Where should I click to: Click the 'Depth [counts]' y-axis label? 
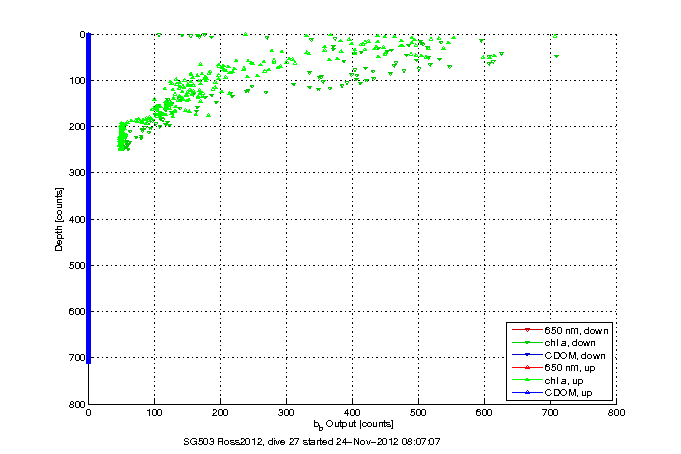59,219
